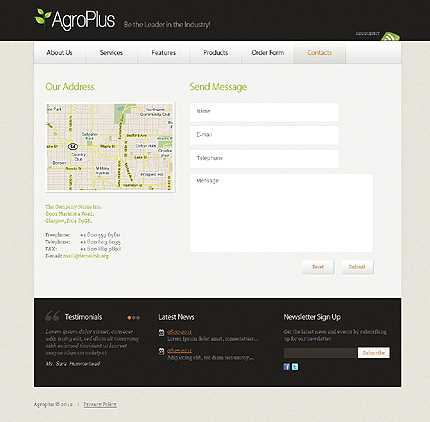This screenshot has width=430, height=422.
Task: Go to the Services page
Action: pos(111,53)
